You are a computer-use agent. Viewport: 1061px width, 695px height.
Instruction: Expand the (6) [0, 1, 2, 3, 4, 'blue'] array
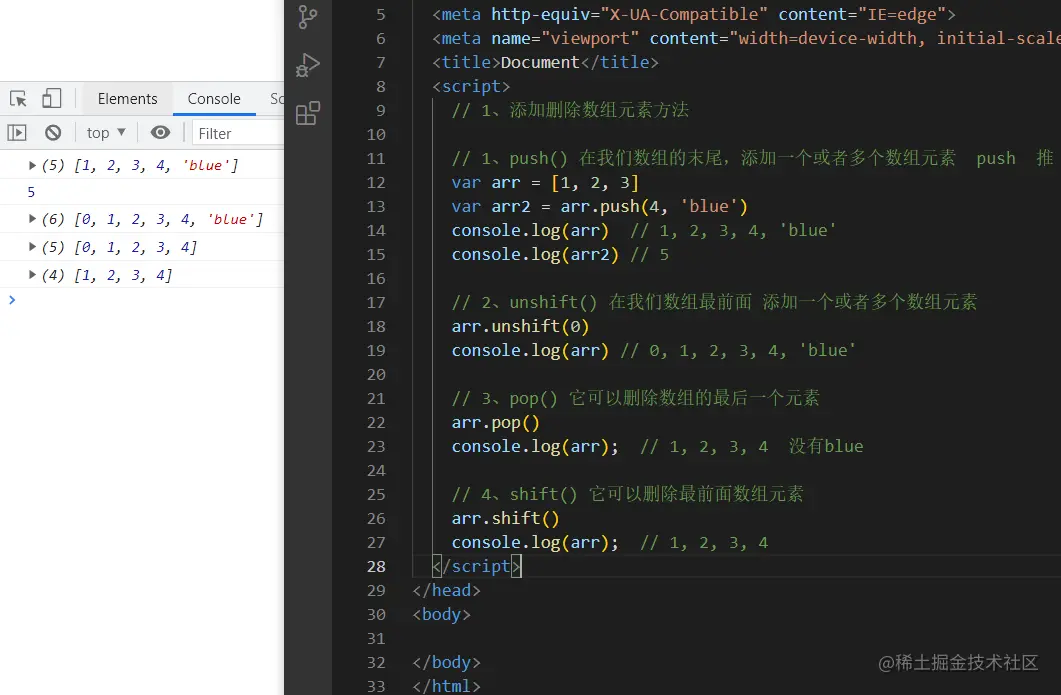[x=32, y=219]
